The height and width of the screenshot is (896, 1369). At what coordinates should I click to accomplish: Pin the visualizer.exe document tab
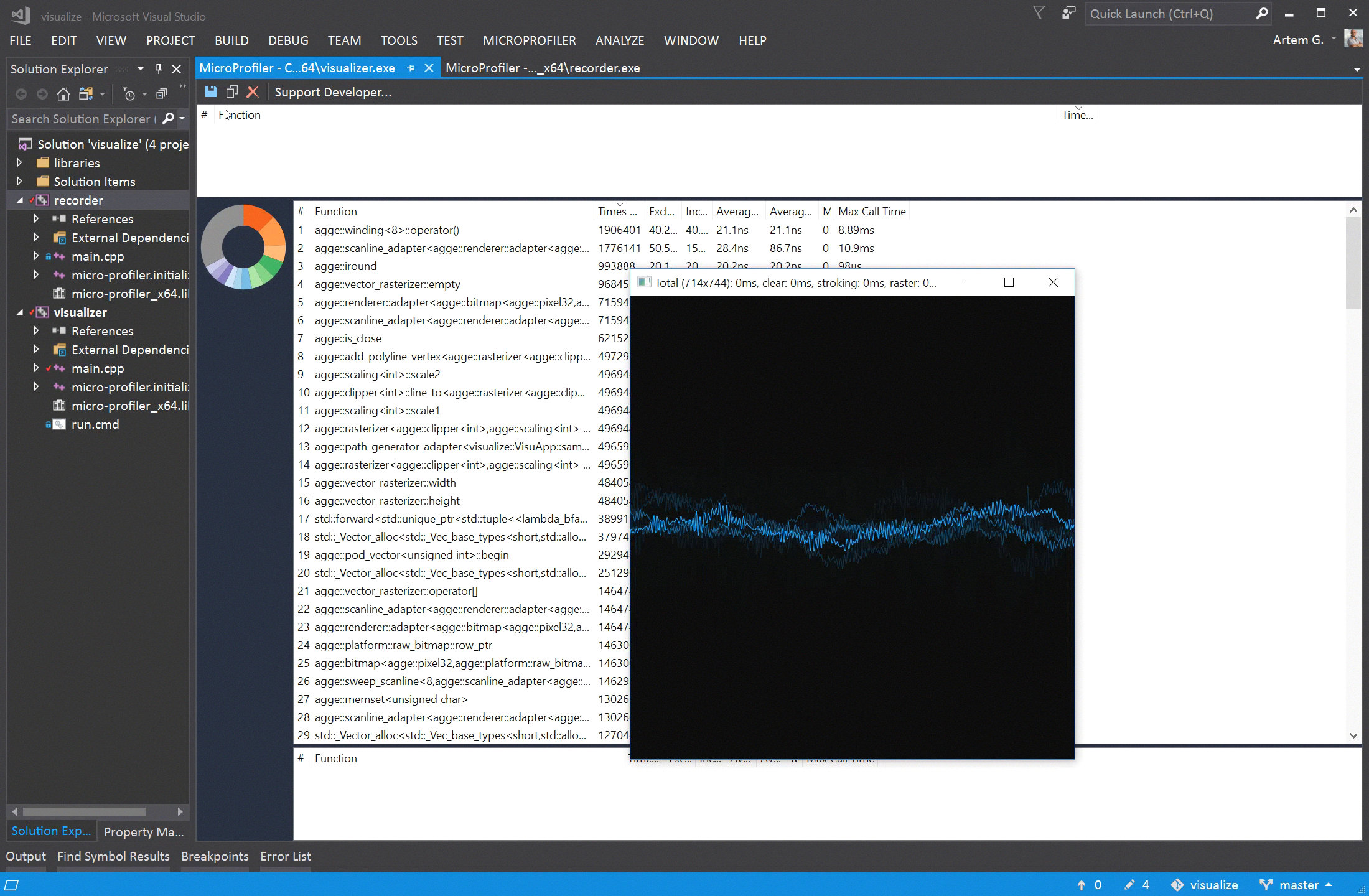(x=411, y=68)
